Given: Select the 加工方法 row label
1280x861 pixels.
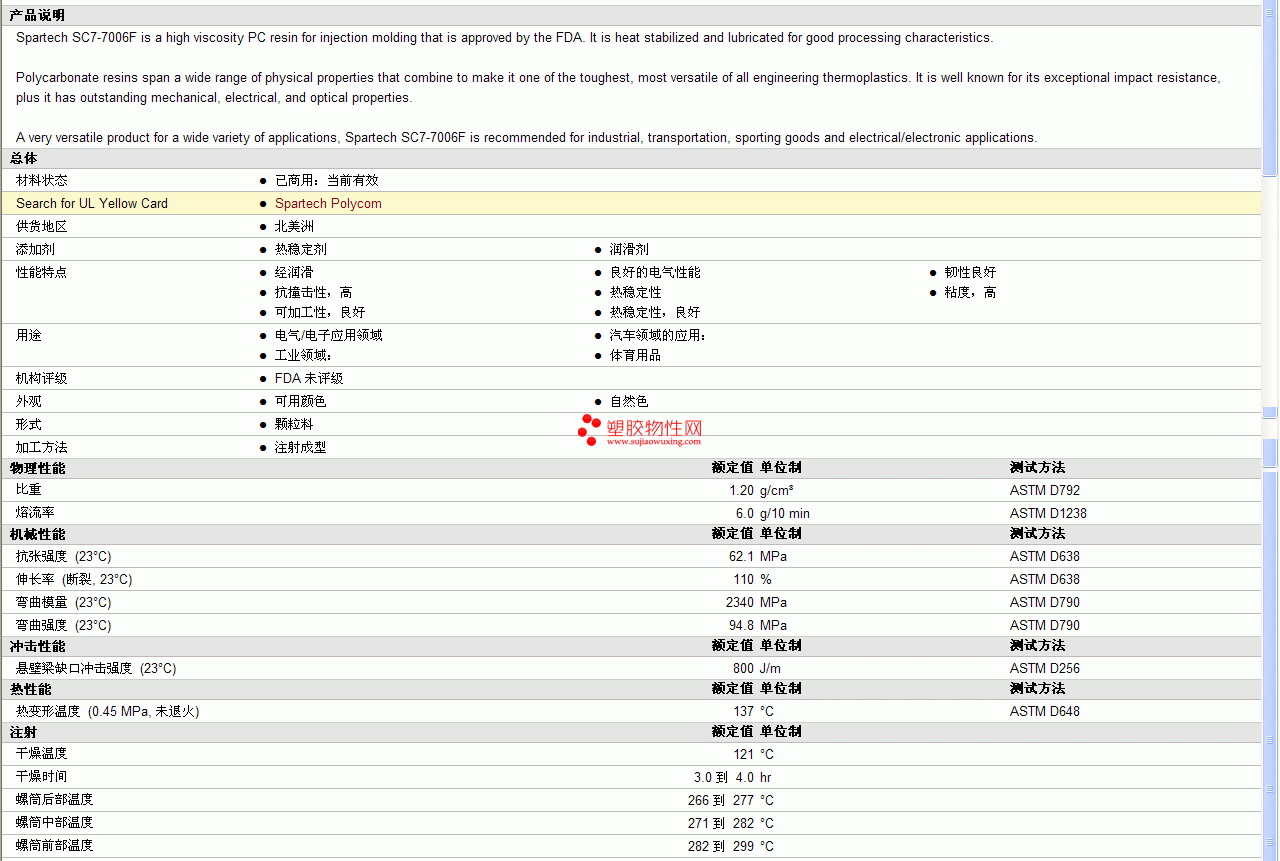Looking at the screenshot, I should (42, 447).
